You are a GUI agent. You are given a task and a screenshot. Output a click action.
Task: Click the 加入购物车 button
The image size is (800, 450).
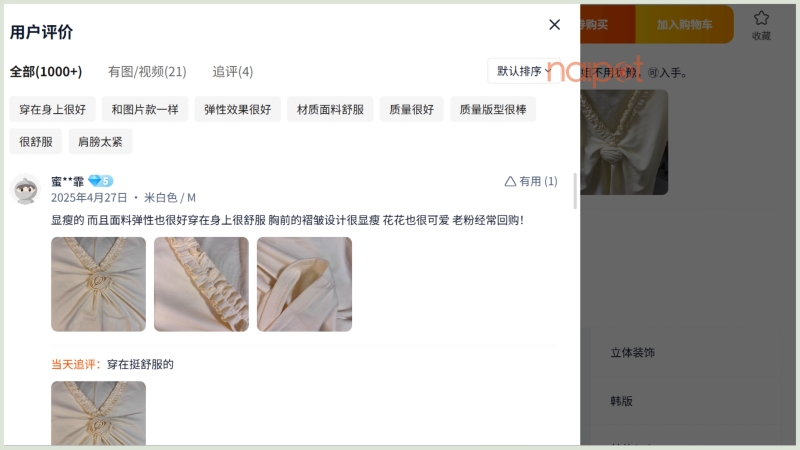pyautogui.click(x=684, y=25)
